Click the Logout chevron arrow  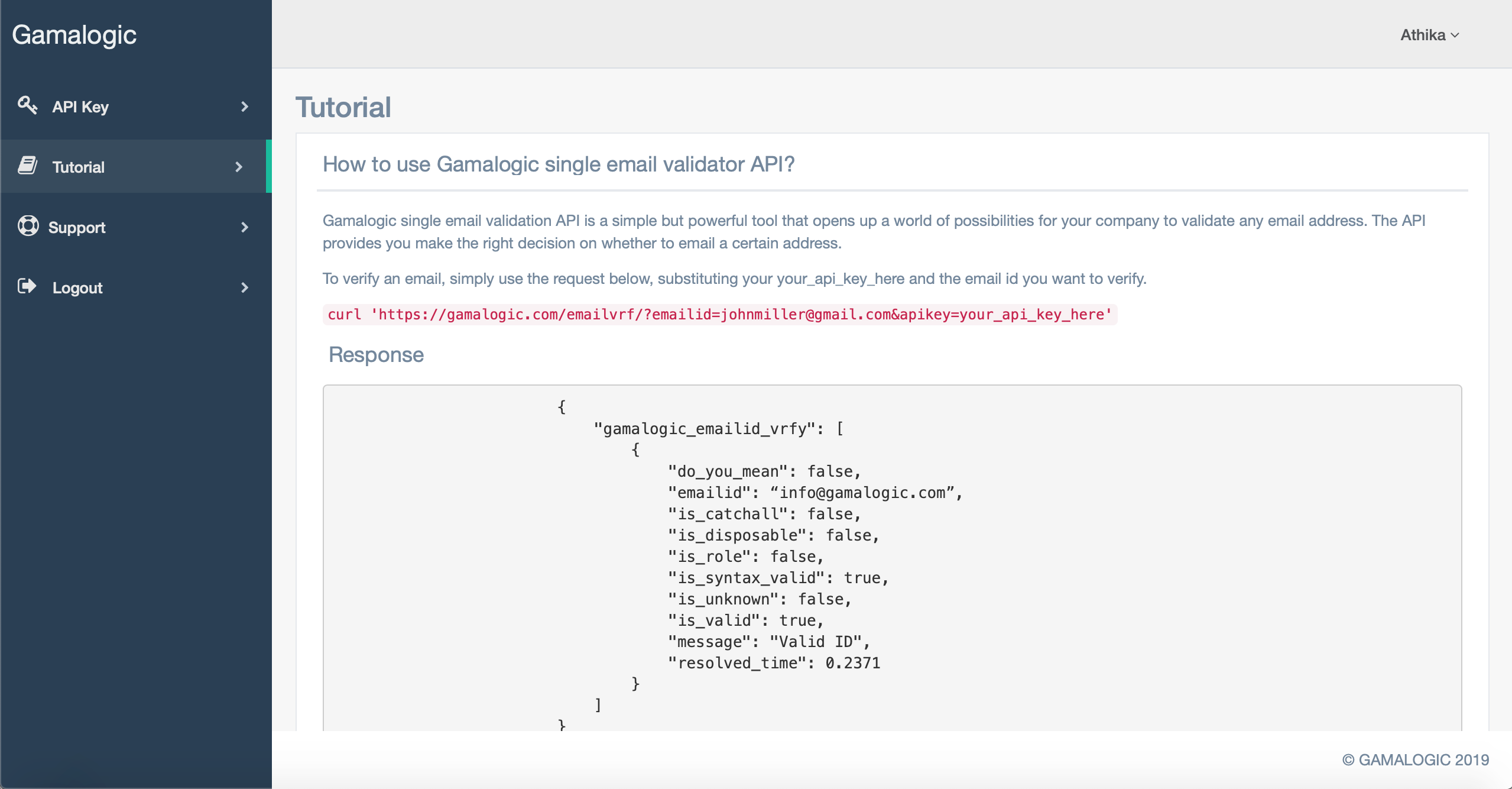[245, 288]
